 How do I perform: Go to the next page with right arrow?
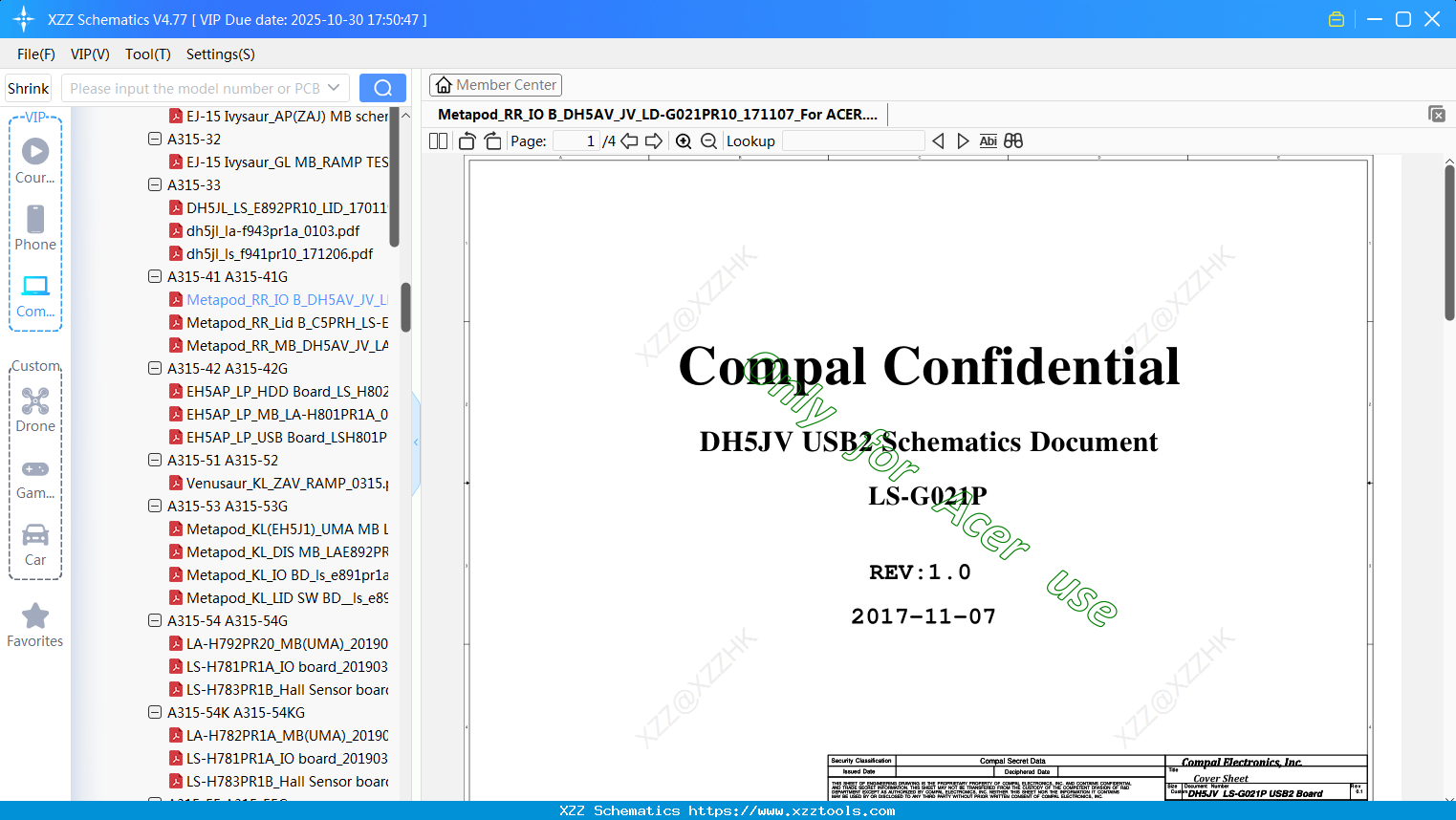click(x=654, y=141)
